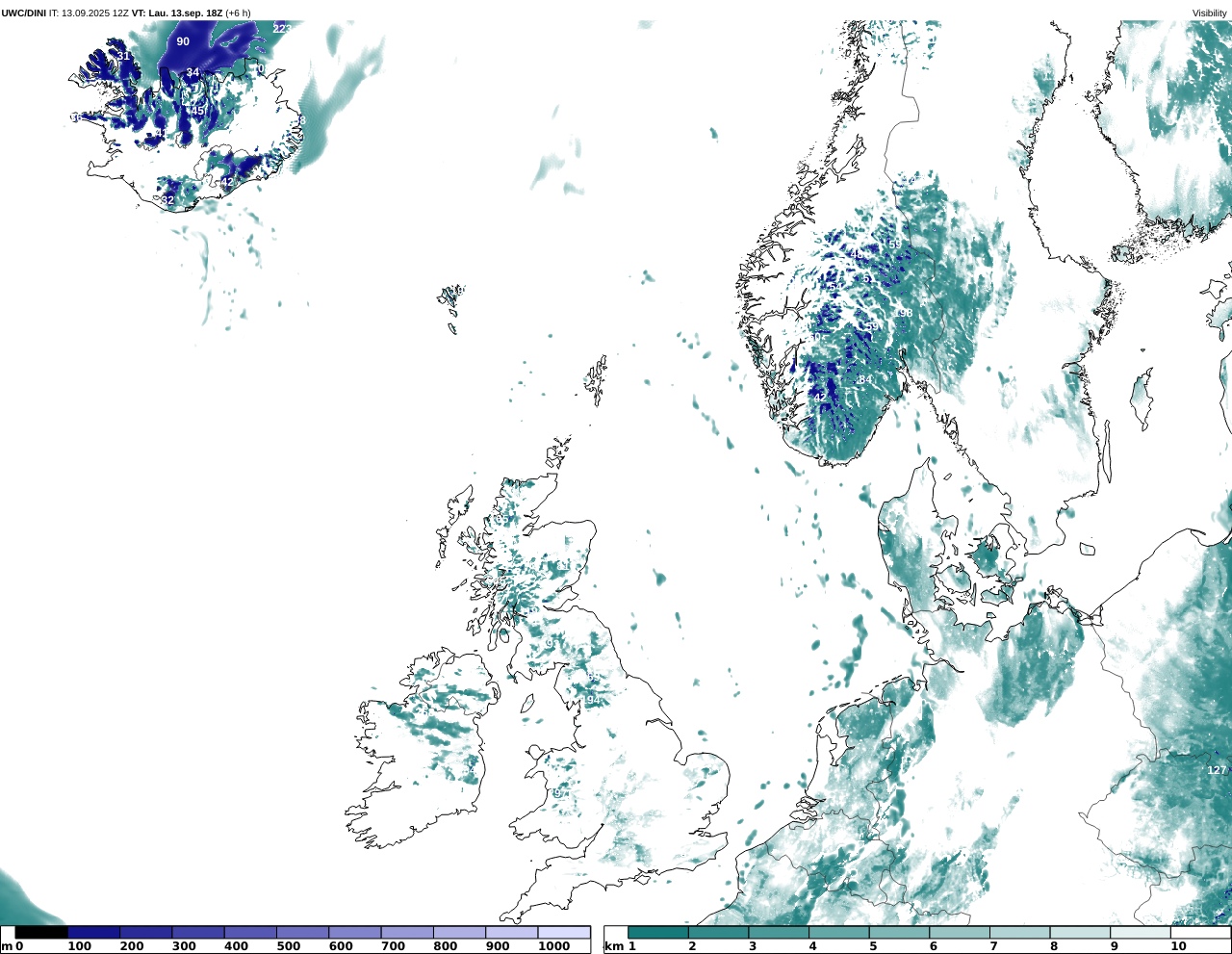
Task: Click the 'km' unit label on legend
Action: 612,946
